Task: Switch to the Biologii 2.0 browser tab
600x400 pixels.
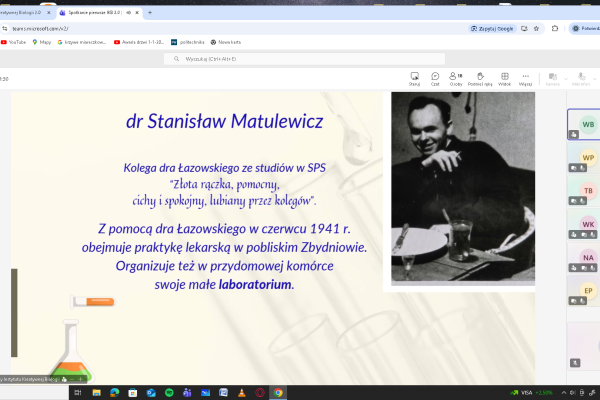Action: pyautogui.click(x=24, y=13)
